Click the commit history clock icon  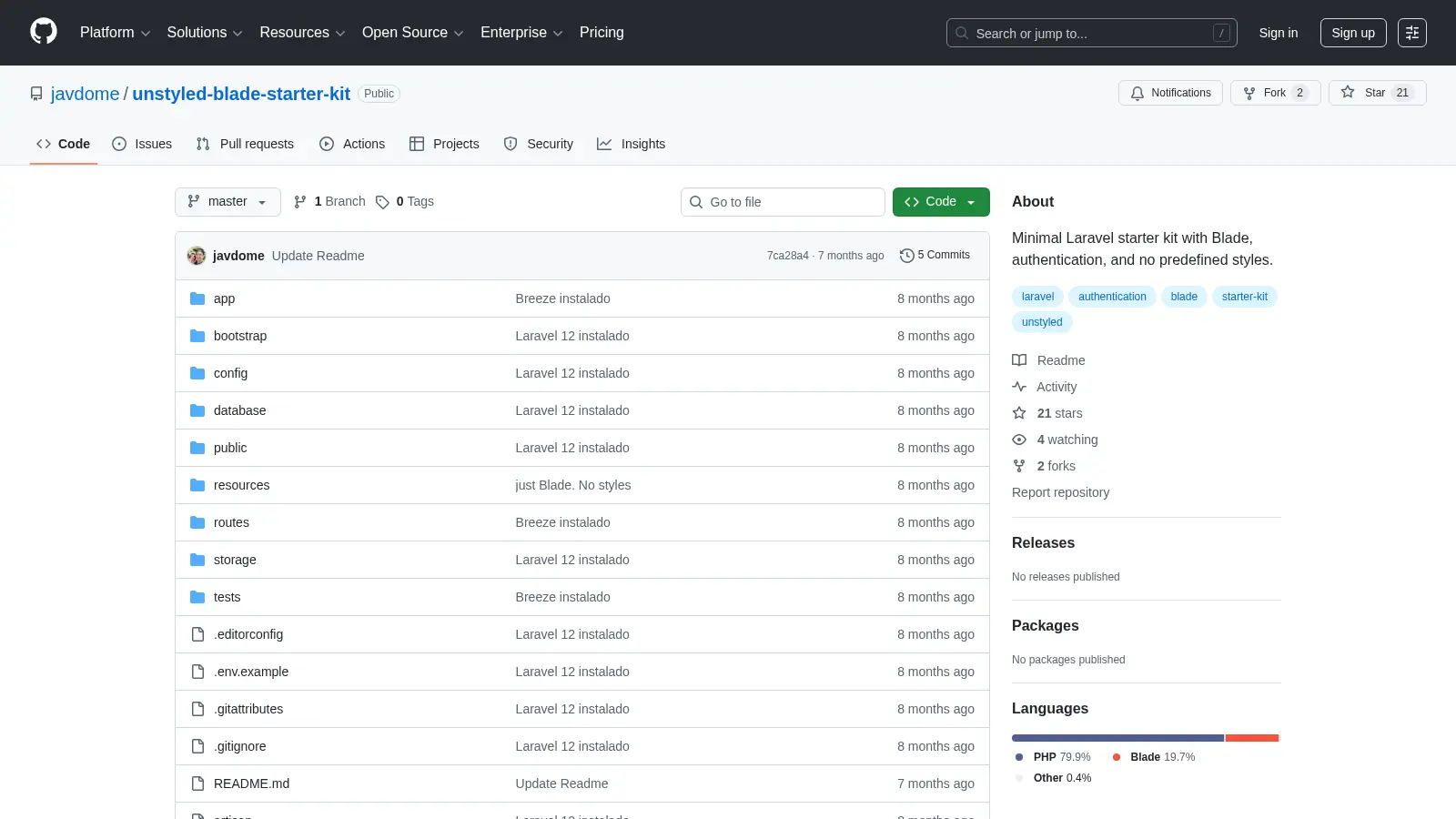coord(906,256)
